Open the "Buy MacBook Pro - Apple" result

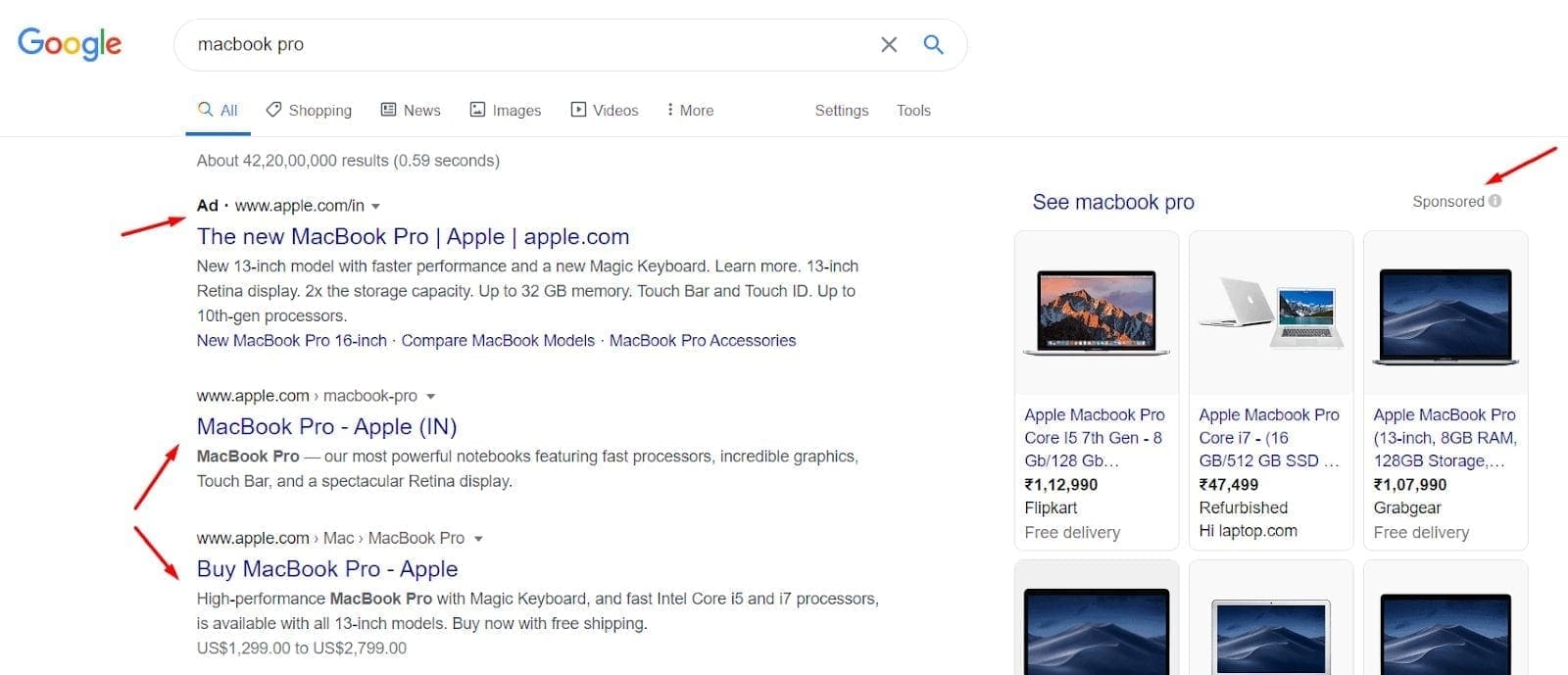click(327, 568)
